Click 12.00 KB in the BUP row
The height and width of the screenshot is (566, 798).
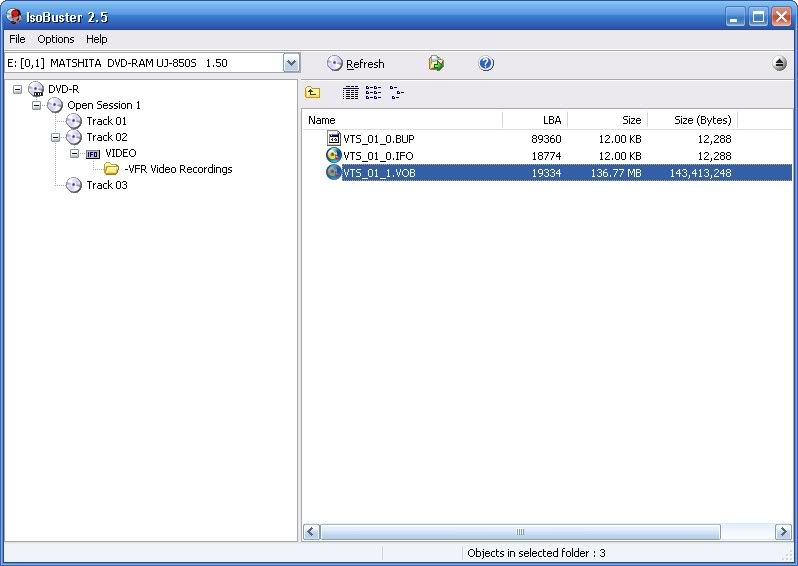point(620,139)
